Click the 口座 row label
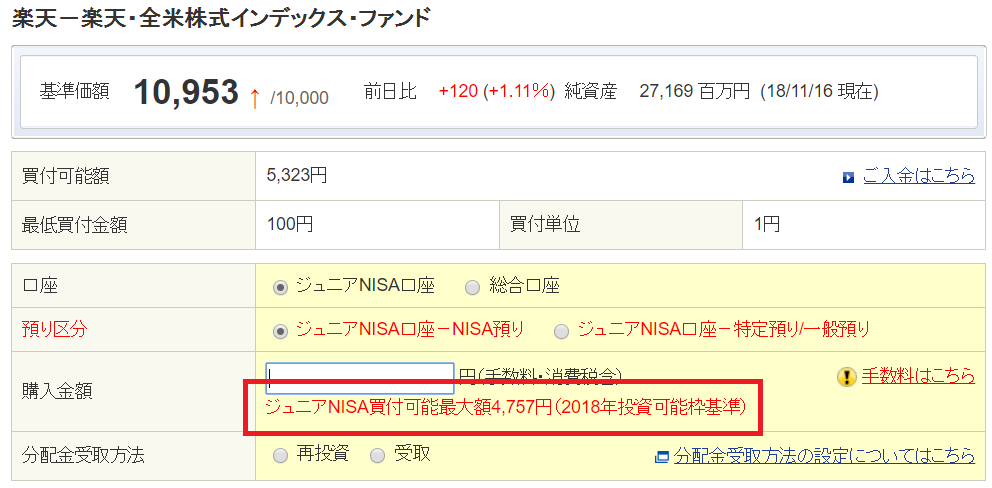The width and height of the screenshot is (992, 488). click(x=40, y=286)
